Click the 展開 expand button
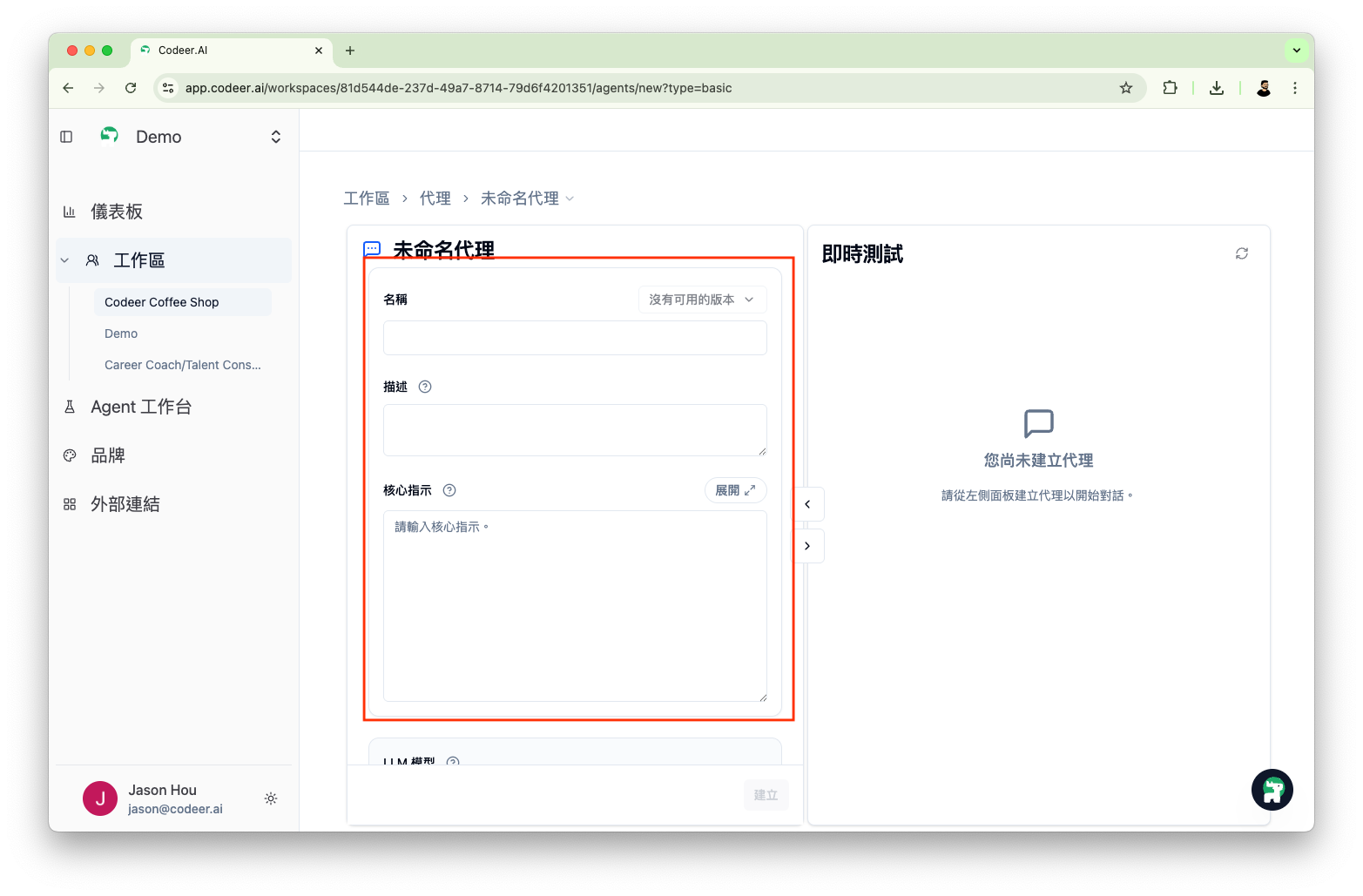The image size is (1363, 896). (735, 490)
